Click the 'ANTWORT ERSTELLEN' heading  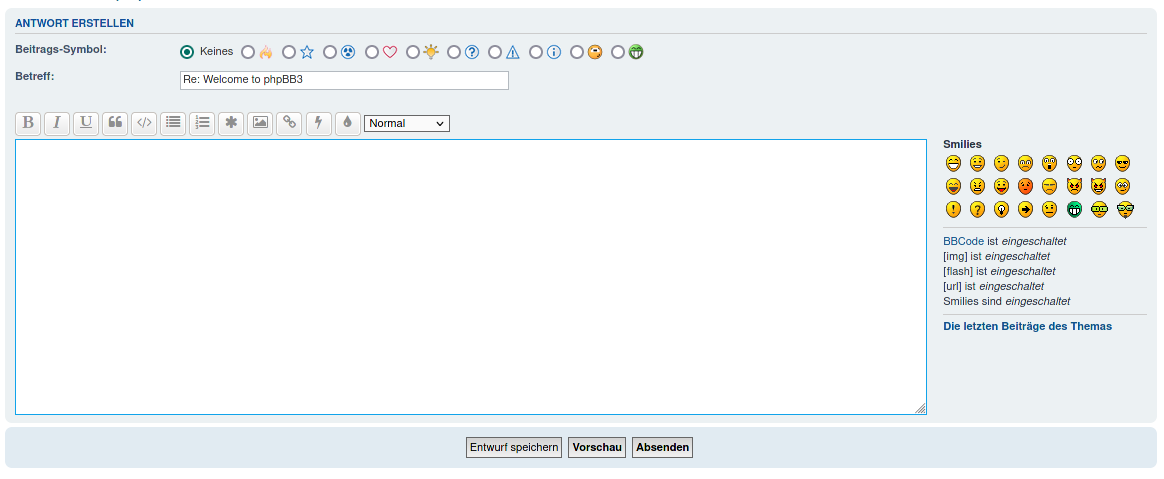click(74, 23)
